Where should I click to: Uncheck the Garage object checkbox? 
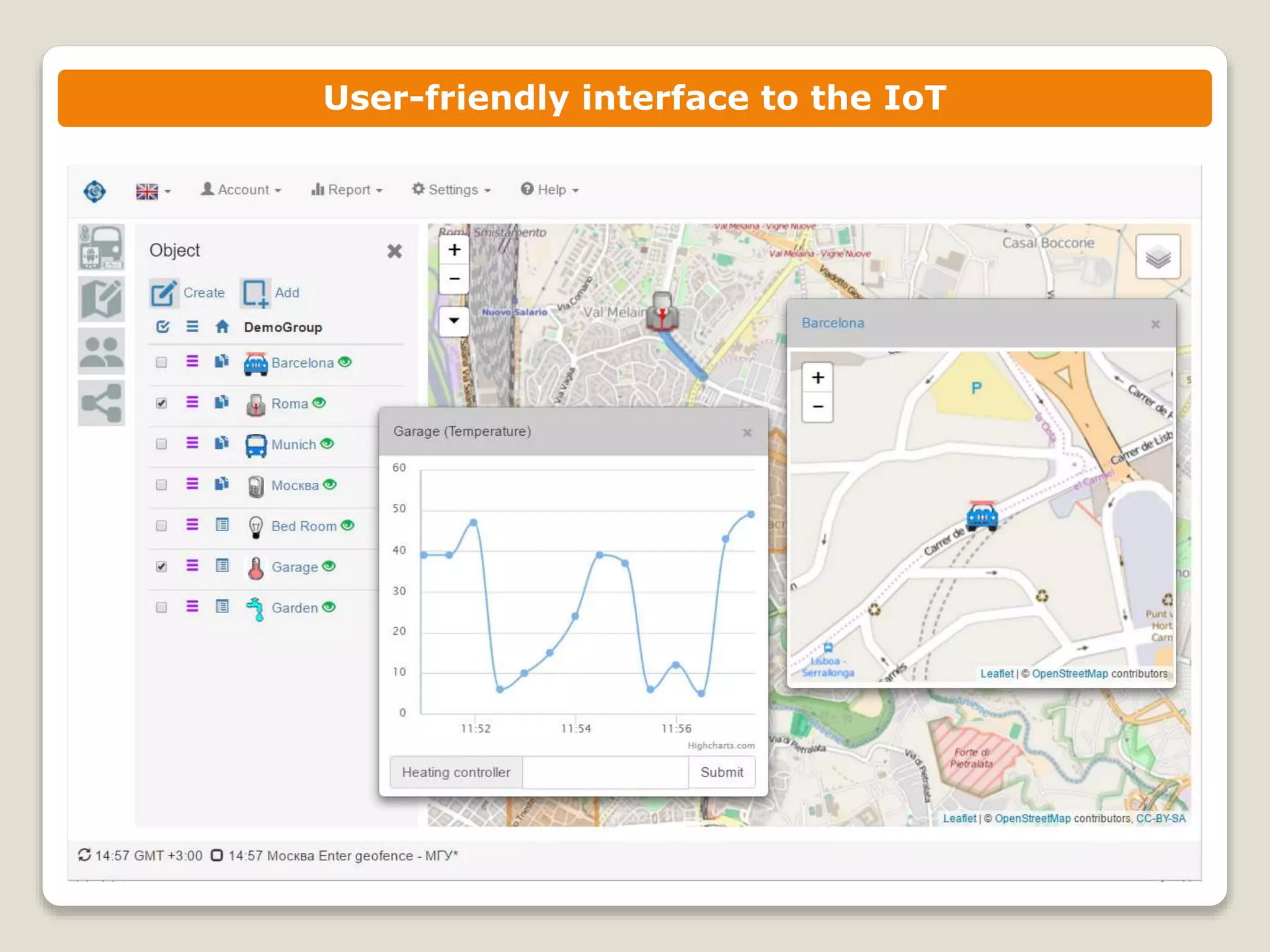[x=161, y=566]
